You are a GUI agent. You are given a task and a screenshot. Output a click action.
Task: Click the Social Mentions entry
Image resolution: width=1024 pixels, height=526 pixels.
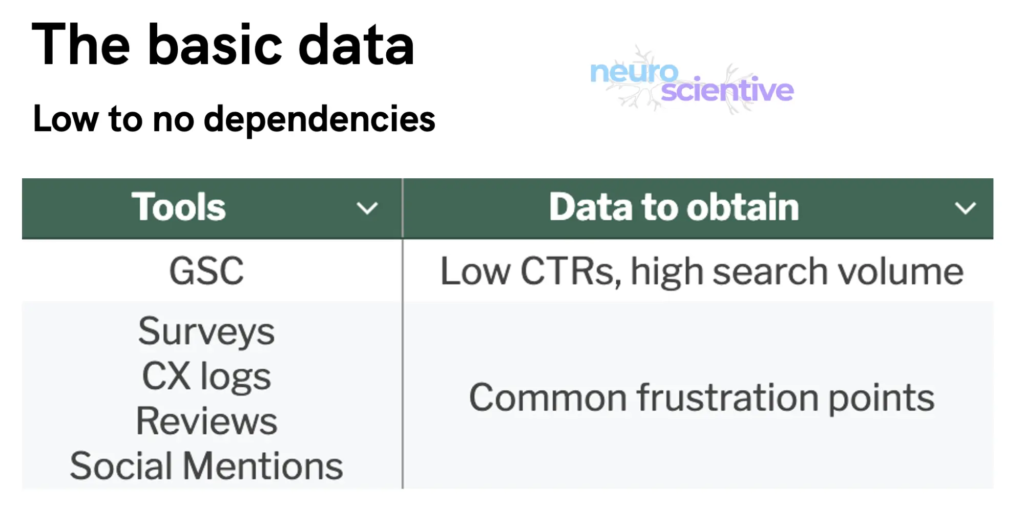[x=206, y=466]
